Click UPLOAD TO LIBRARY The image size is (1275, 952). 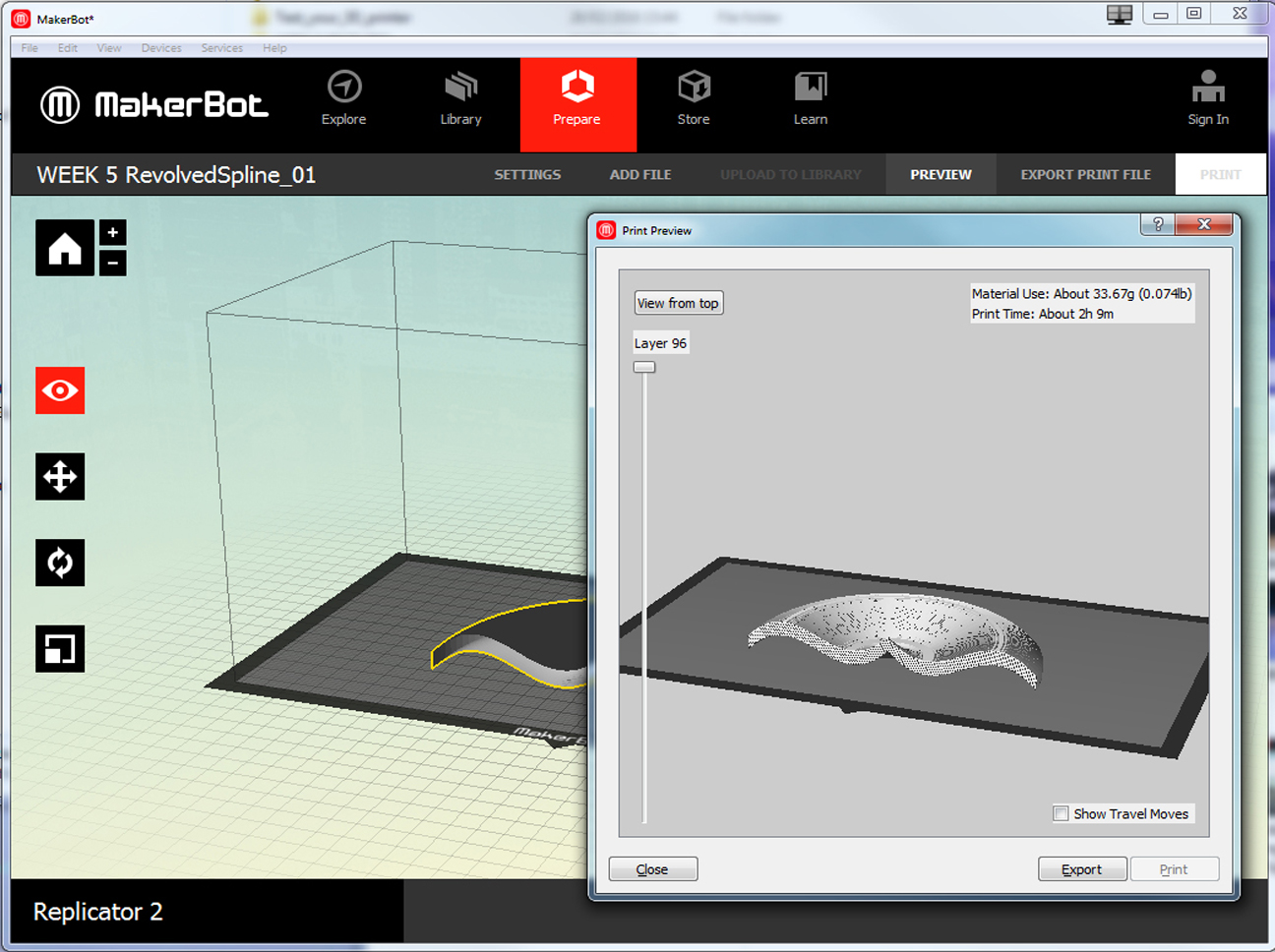click(791, 174)
